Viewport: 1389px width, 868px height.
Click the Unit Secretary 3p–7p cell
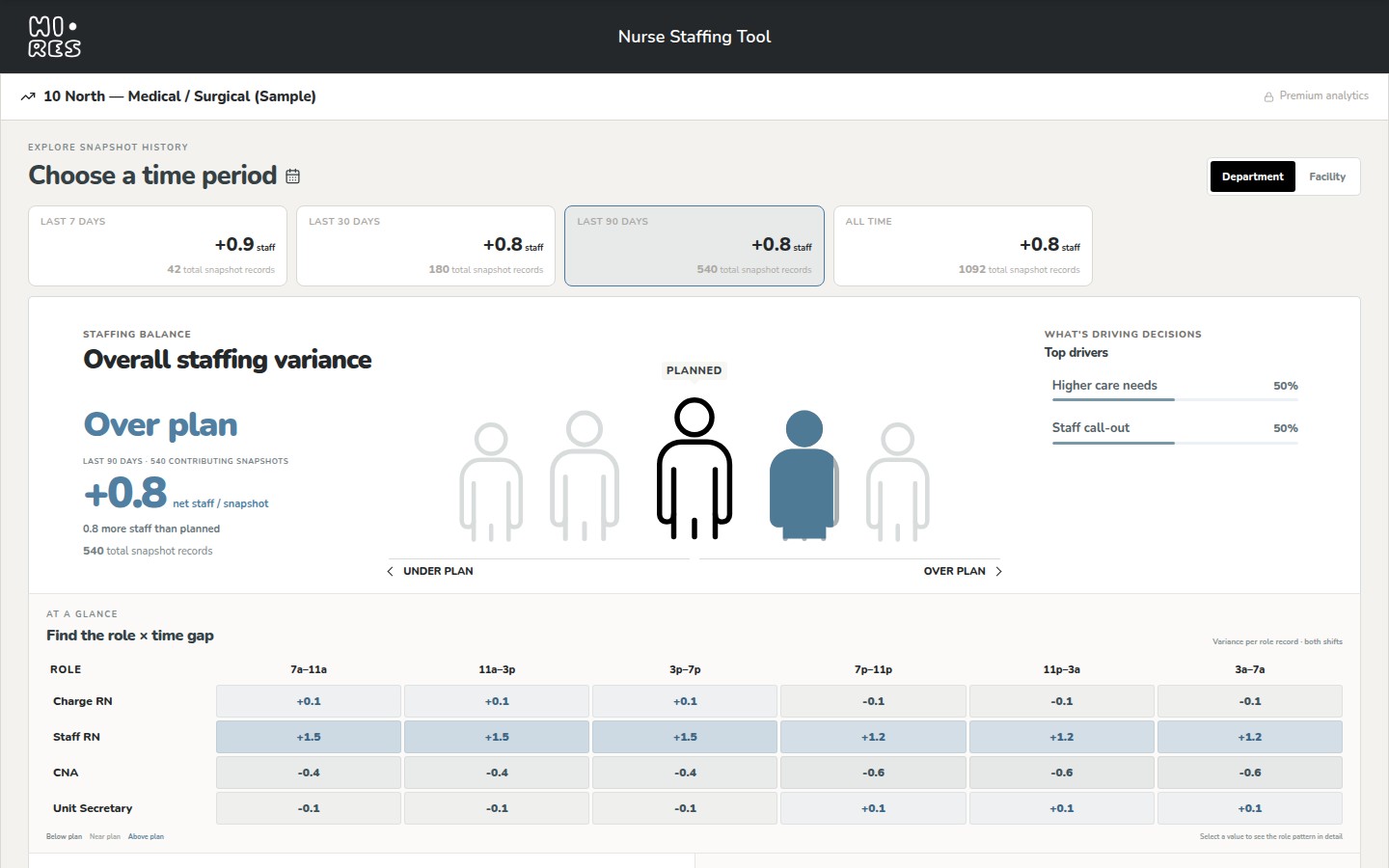tap(685, 808)
